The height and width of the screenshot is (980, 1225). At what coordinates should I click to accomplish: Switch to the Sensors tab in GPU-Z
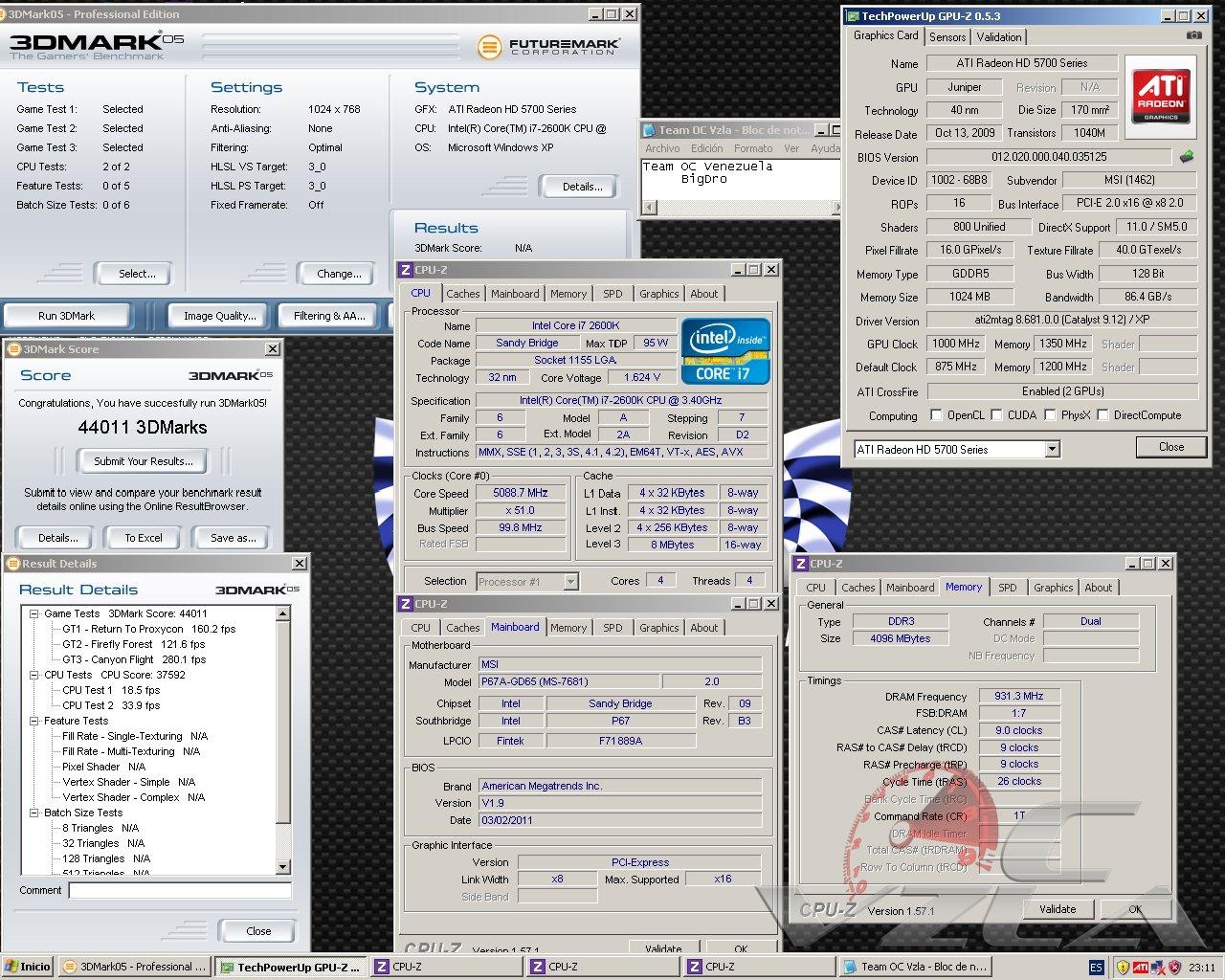point(947,37)
